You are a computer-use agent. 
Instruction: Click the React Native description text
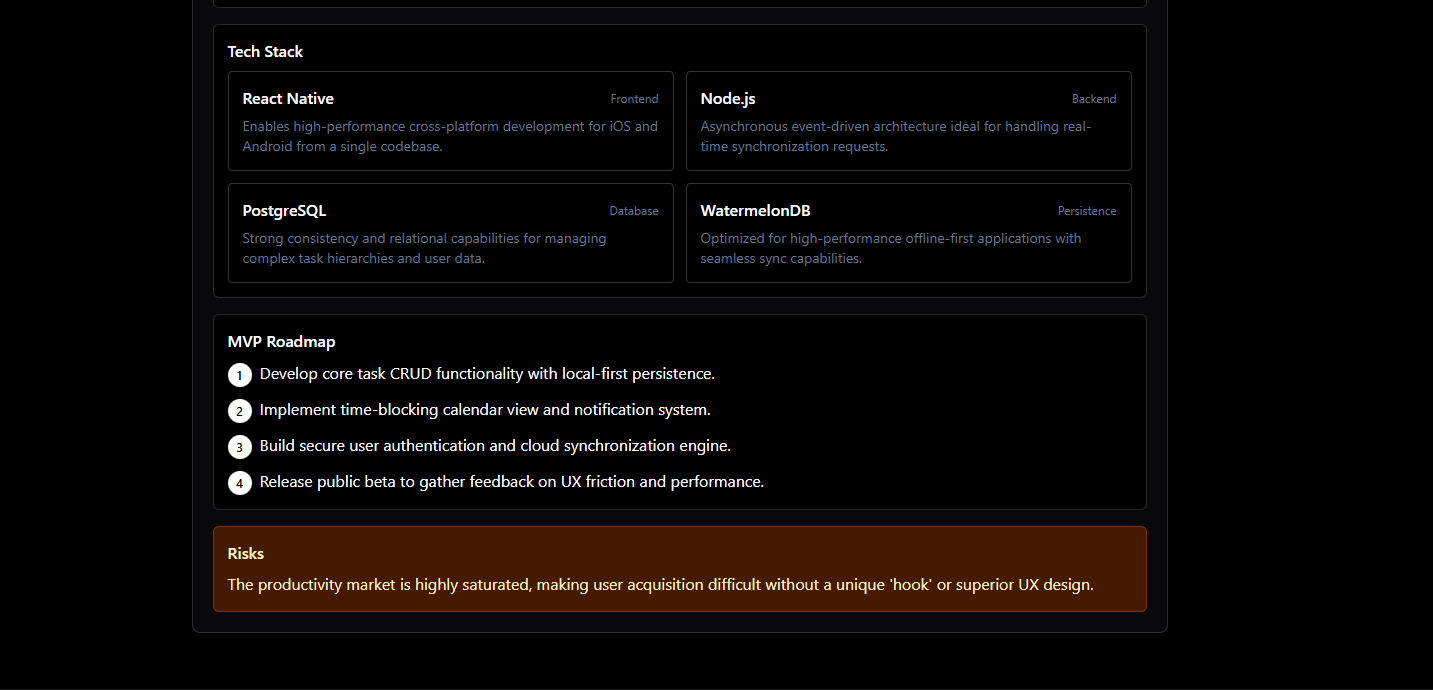(x=450, y=136)
